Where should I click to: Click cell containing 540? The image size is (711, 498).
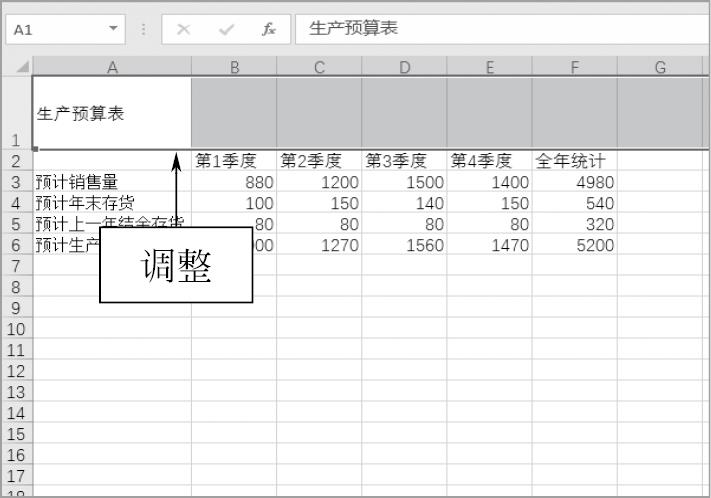tap(575, 203)
